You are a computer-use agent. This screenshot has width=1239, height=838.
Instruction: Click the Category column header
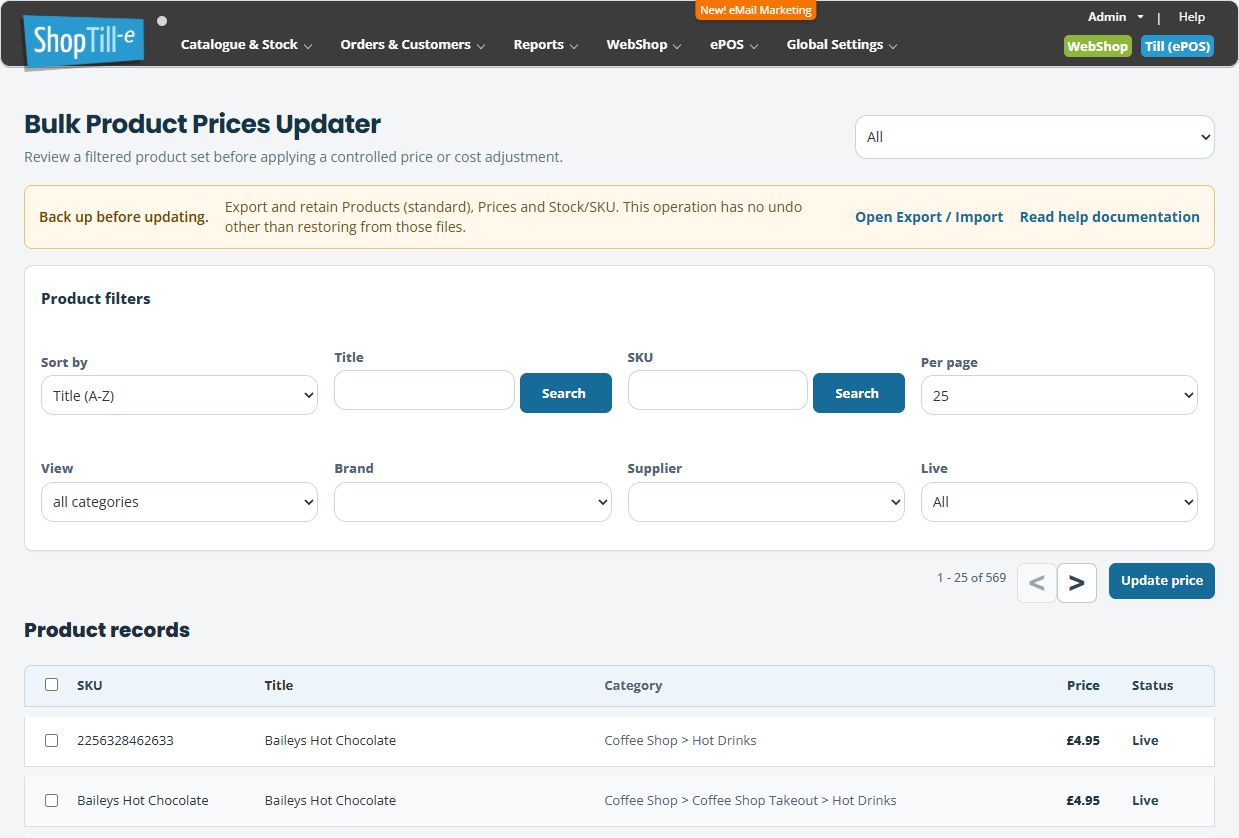point(633,686)
